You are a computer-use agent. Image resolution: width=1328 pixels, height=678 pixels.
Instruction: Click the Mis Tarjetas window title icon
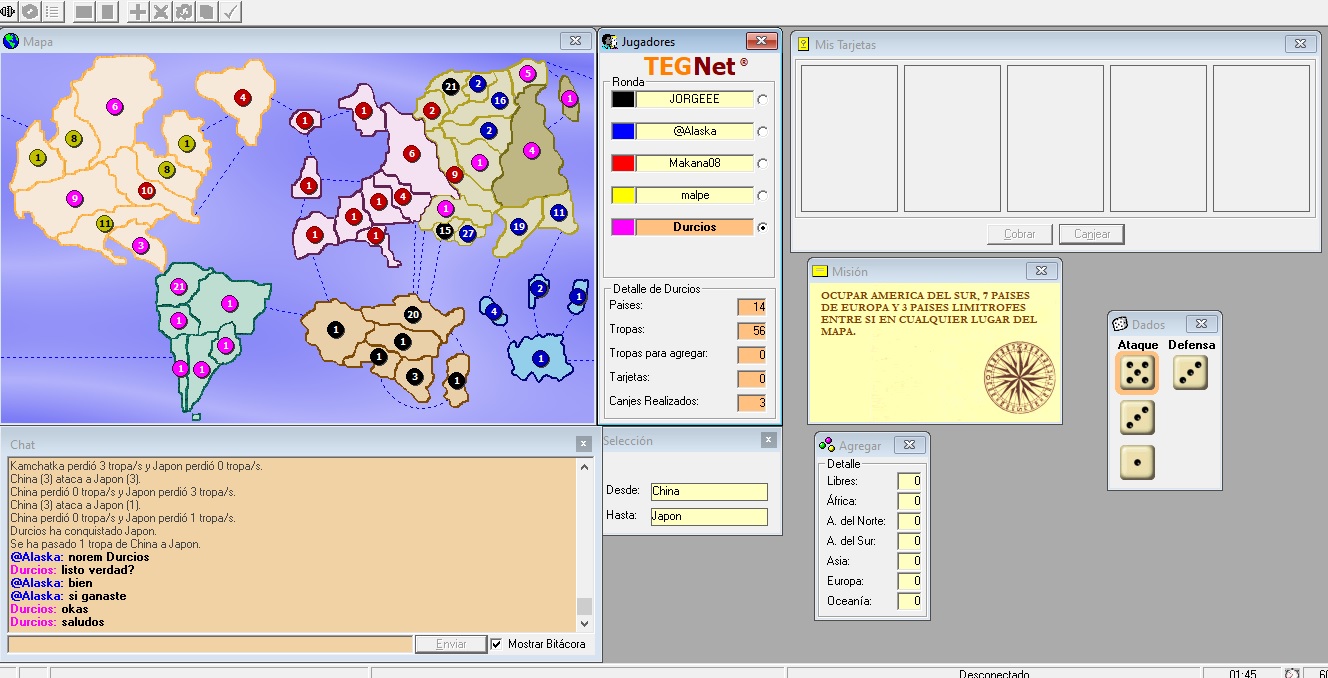coord(803,44)
